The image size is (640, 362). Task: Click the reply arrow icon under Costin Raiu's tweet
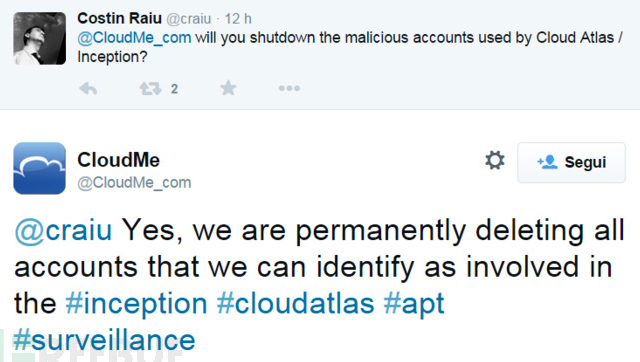tap(88, 88)
